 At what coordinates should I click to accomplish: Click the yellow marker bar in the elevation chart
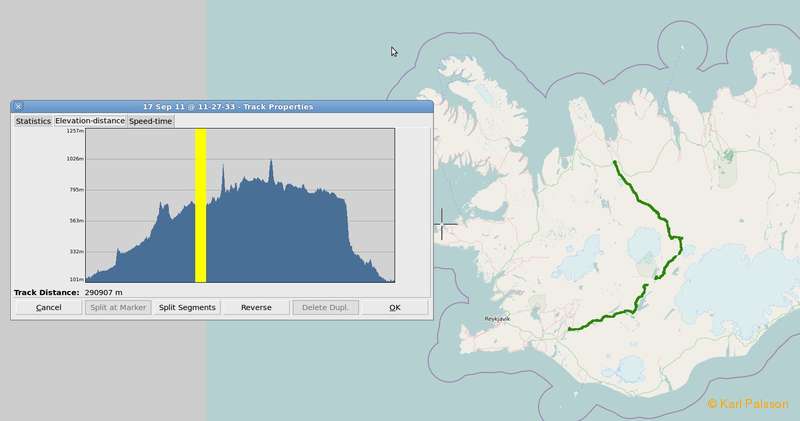[x=201, y=205]
